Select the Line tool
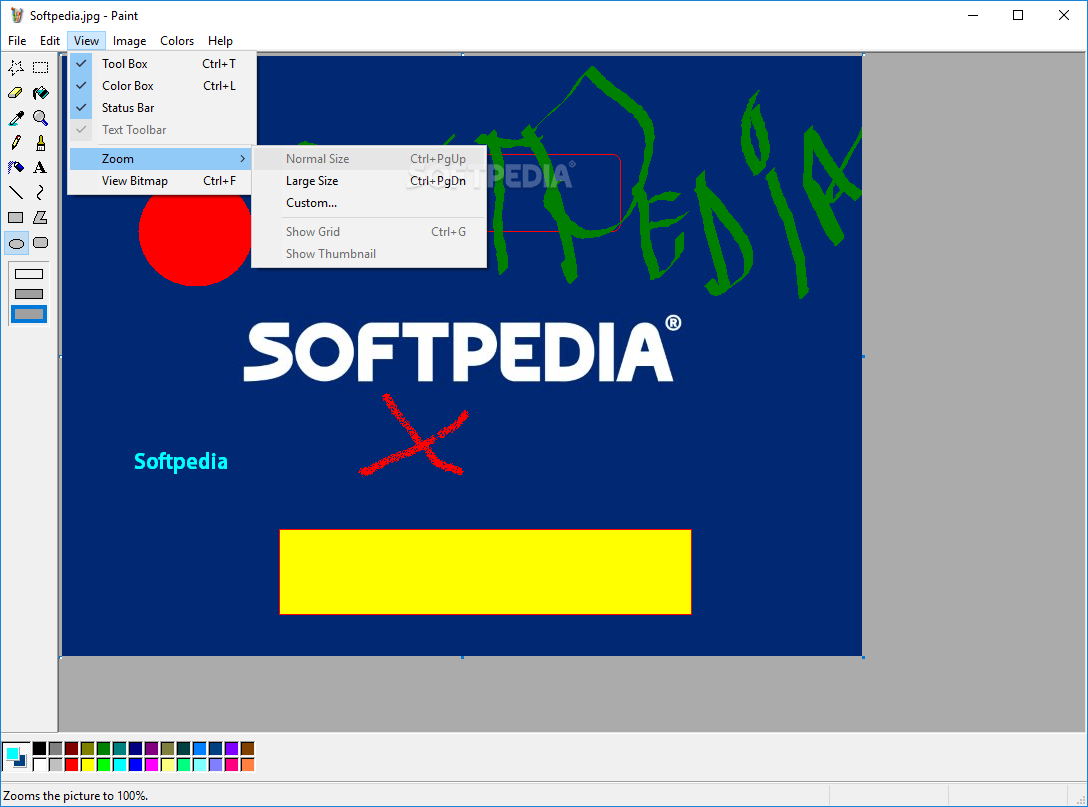This screenshot has width=1088, height=807. tap(16, 192)
